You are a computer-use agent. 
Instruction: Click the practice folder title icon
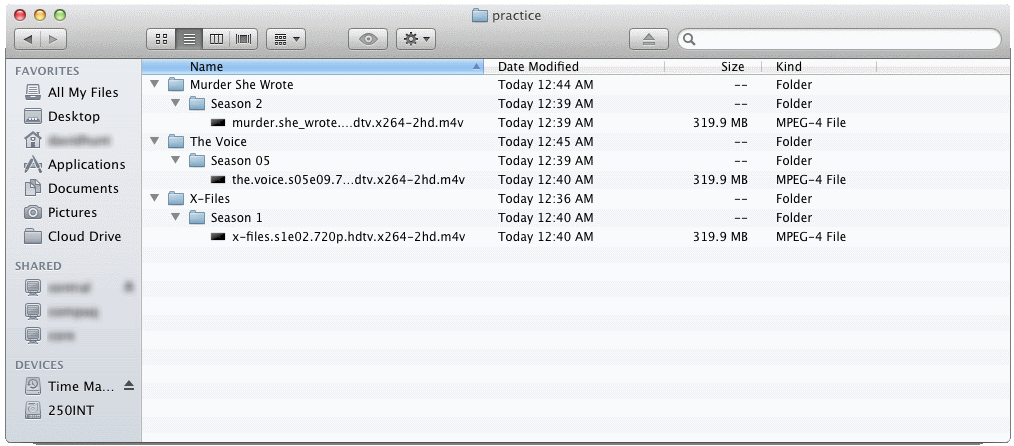tap(479, 15)
